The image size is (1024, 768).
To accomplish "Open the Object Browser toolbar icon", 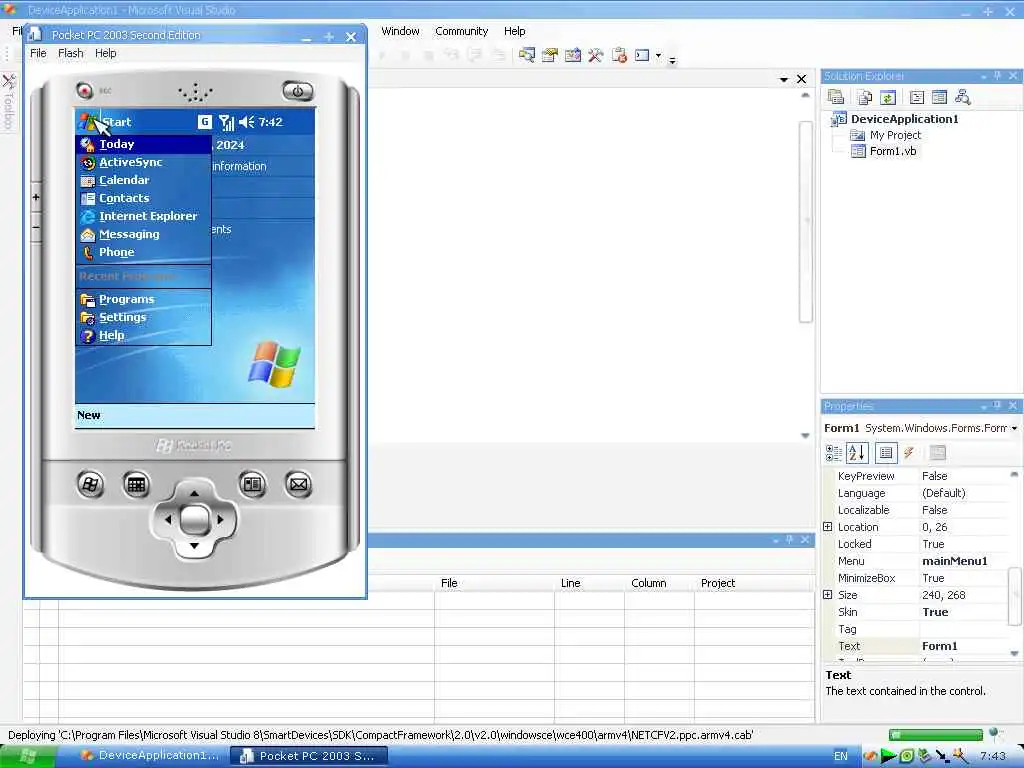I will tap(573, 56).
